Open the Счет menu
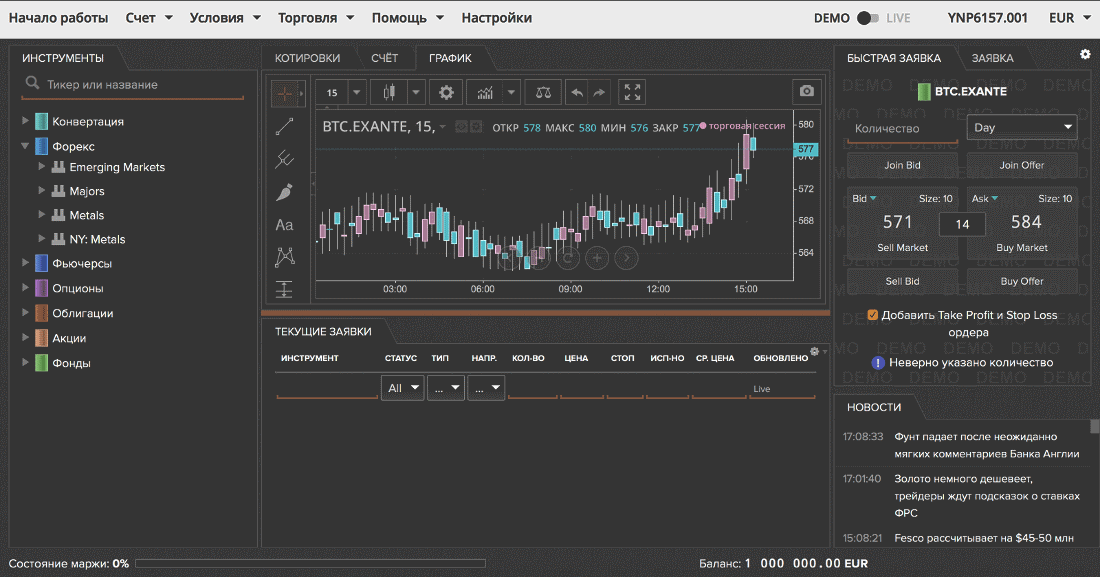1100x577 pixels. 149,18
